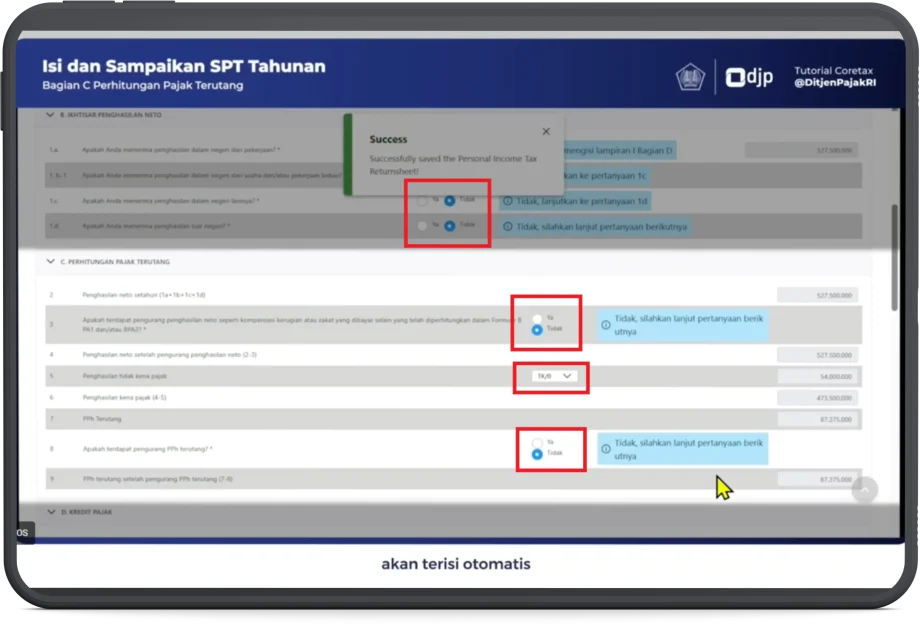Click info icon in row 1d hint
This screenshot has height=628, width=920.
coord(508,227)
